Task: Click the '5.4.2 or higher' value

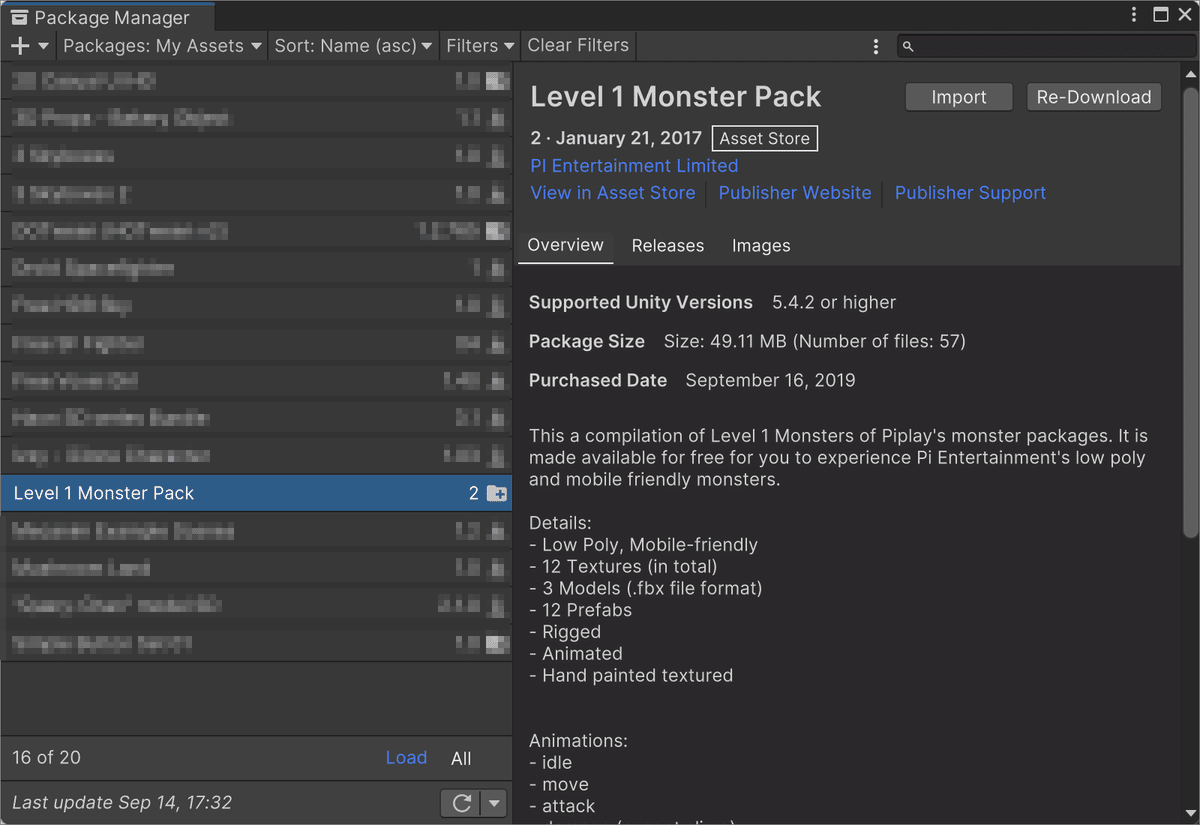Action: (834, 302)
